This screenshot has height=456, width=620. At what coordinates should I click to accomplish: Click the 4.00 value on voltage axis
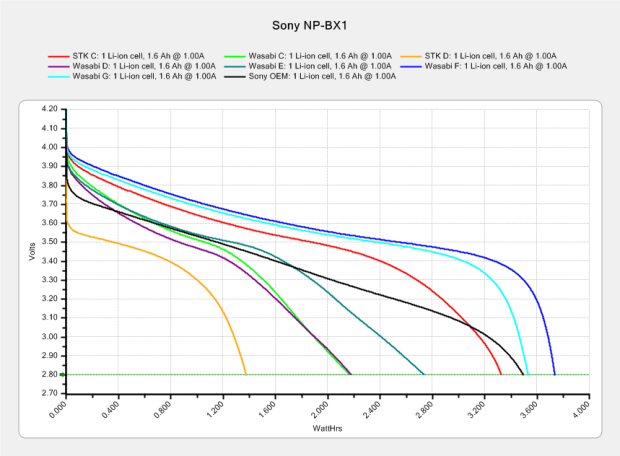tap(49, 147)
